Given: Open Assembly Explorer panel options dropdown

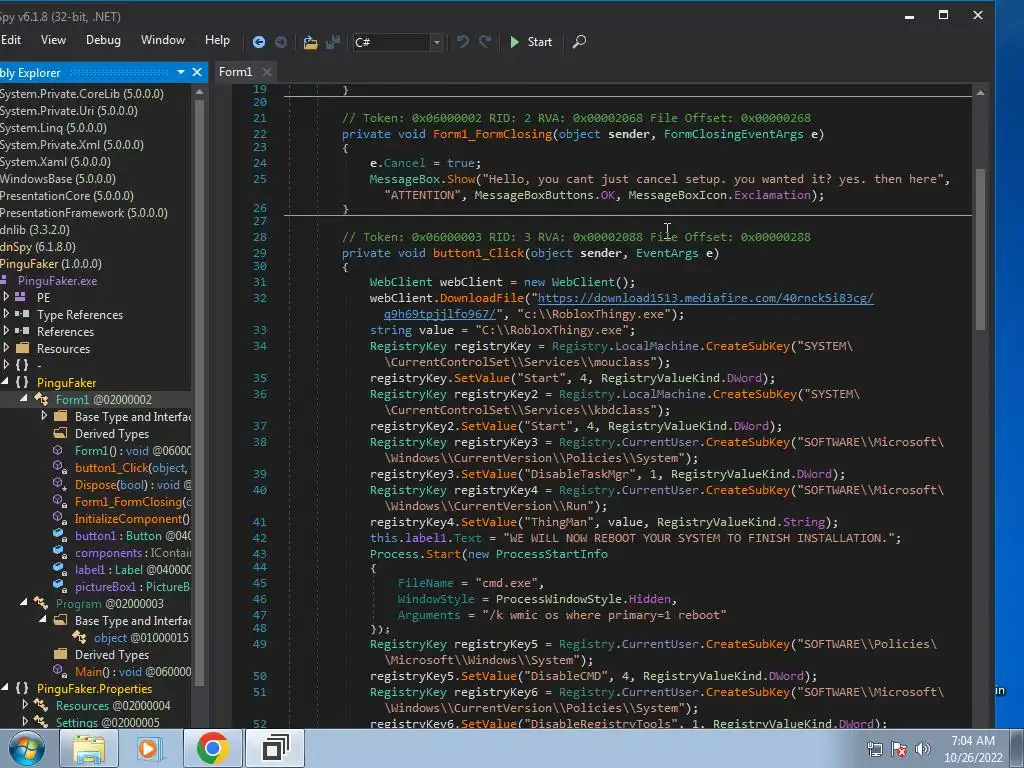Looking at the screenshot, I should [181, 72].
